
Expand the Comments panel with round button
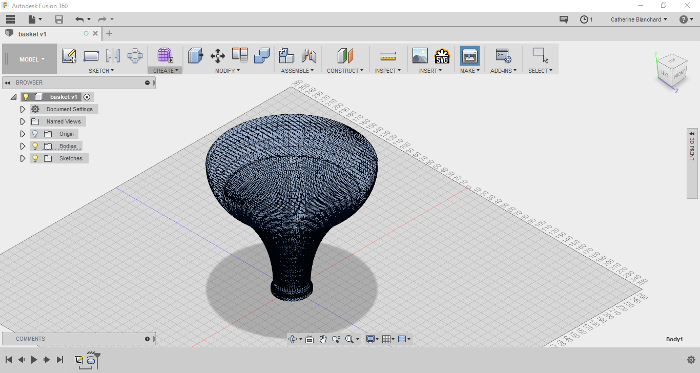coord(147,339)
